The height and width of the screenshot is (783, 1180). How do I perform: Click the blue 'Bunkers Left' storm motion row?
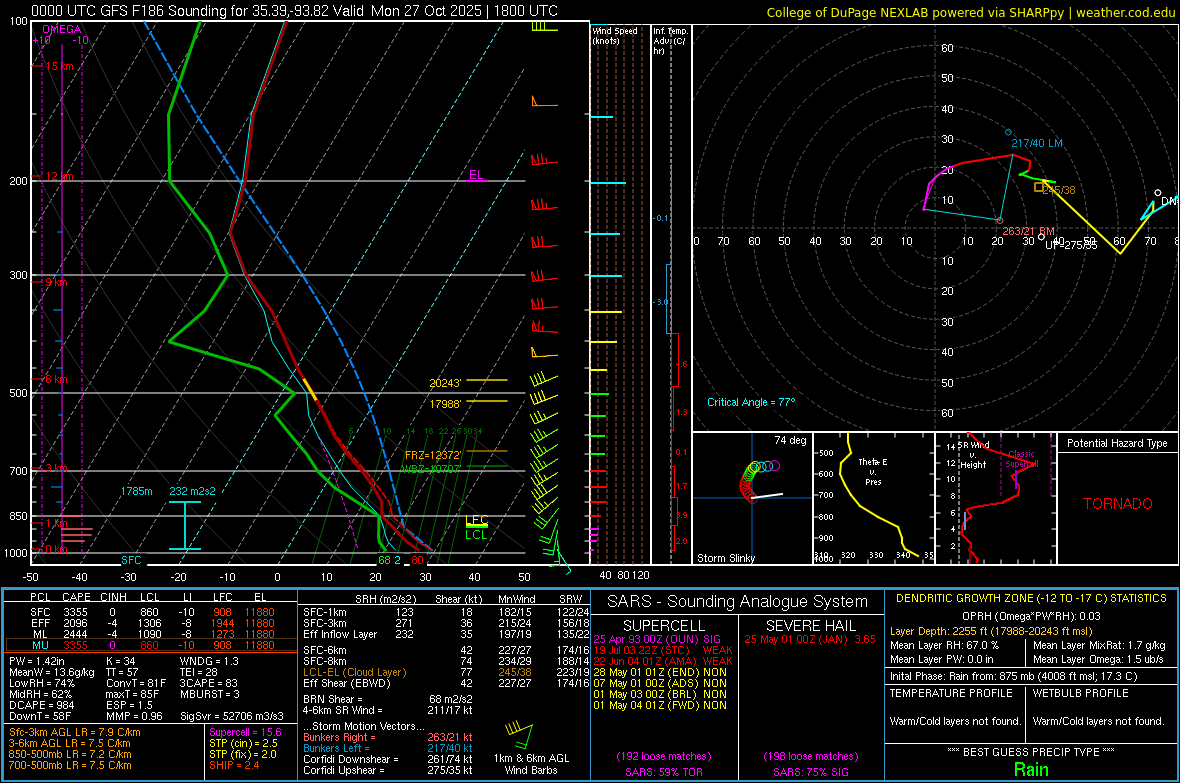coord(388,748)
